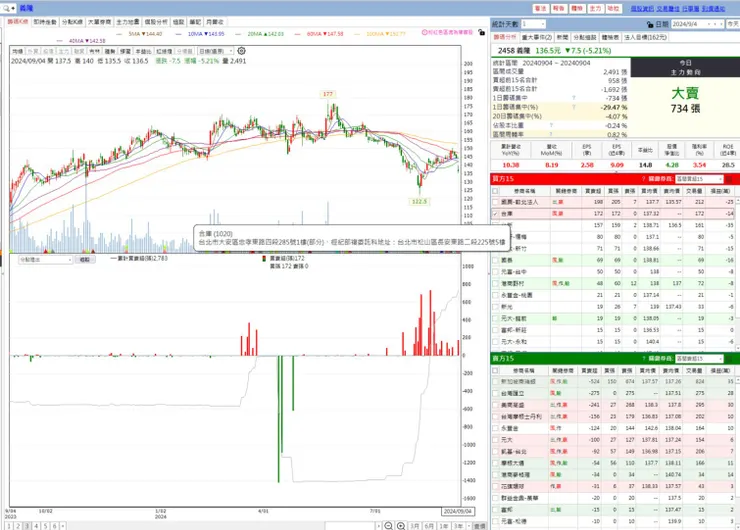Check the 元大 seller row checkbox
740x530 pixels.
495,440
